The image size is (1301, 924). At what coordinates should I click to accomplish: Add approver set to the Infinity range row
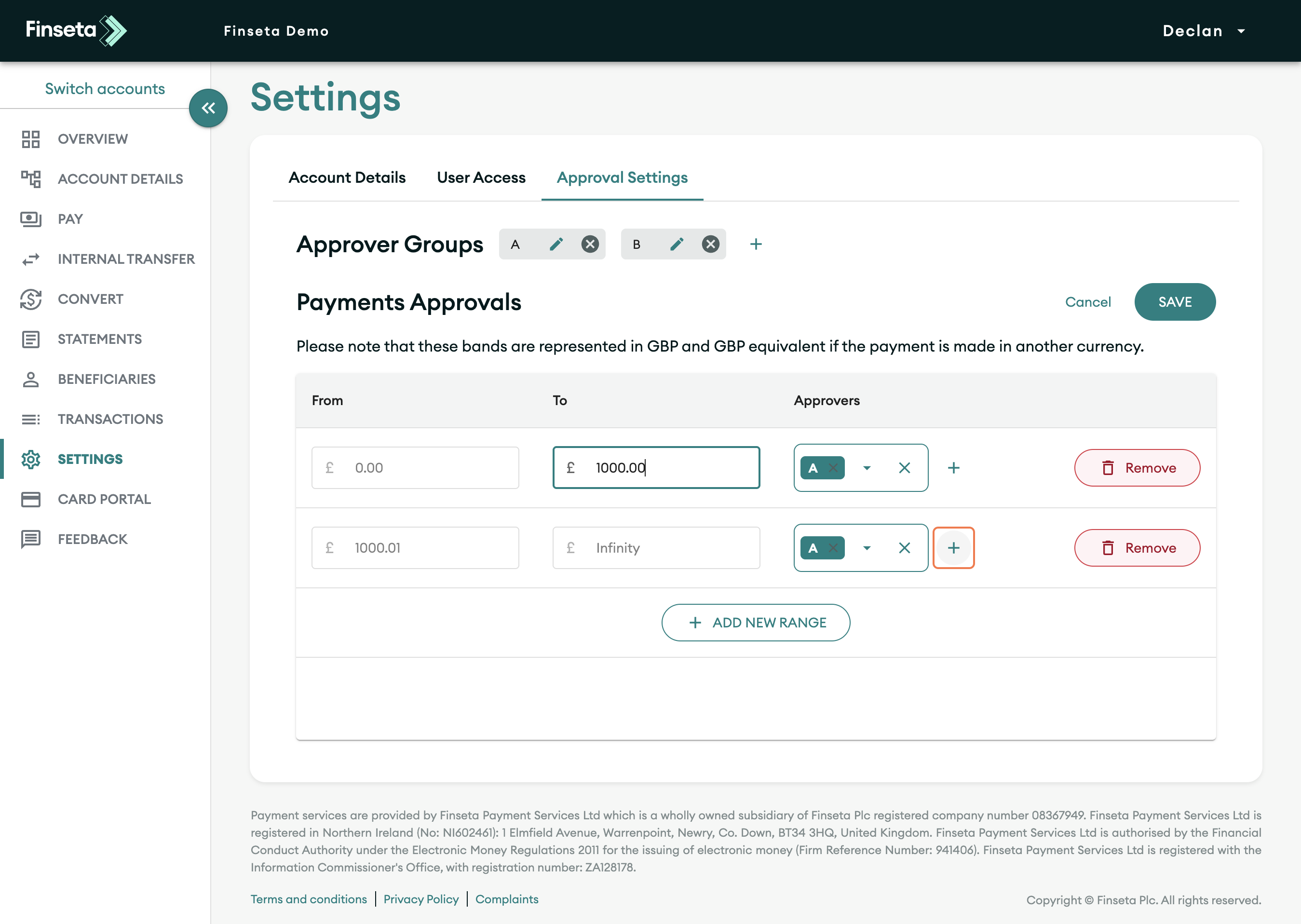click(x=953, y=547)
